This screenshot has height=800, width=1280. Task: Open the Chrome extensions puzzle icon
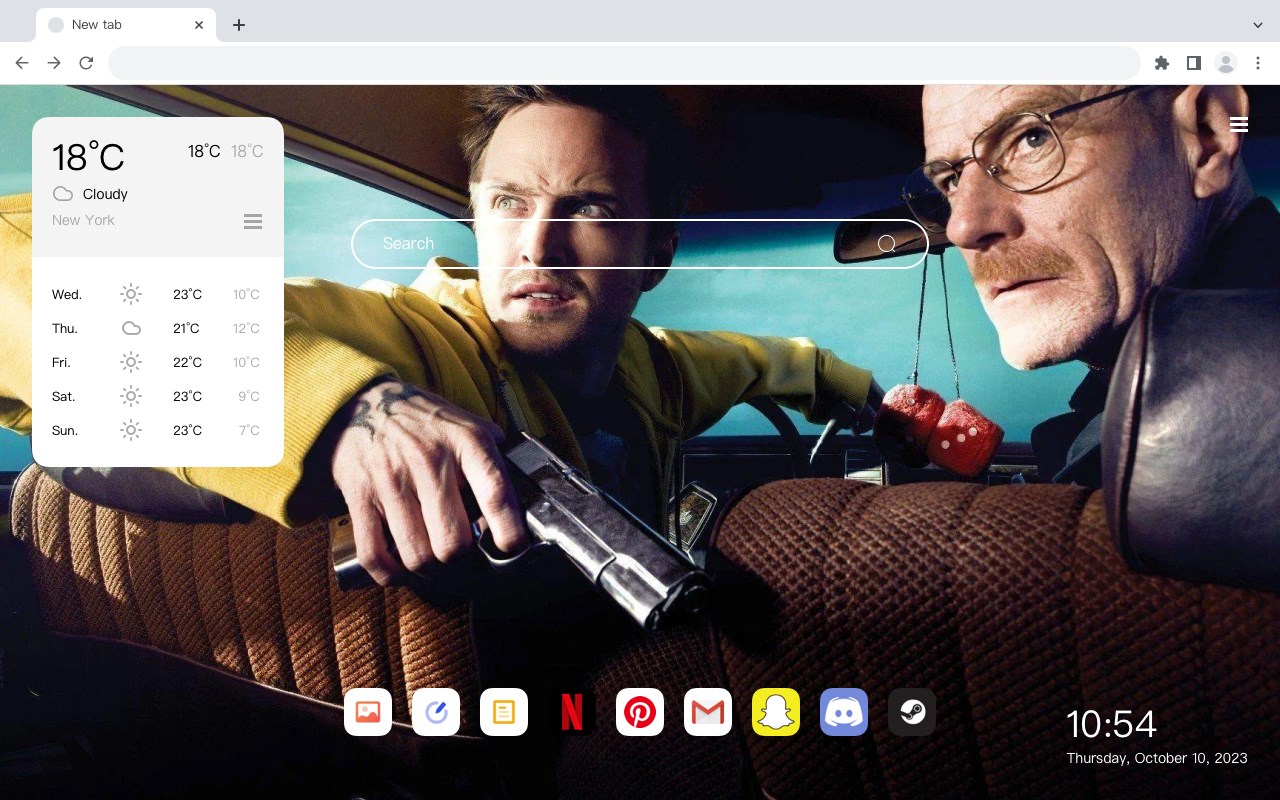point(1161,63)
